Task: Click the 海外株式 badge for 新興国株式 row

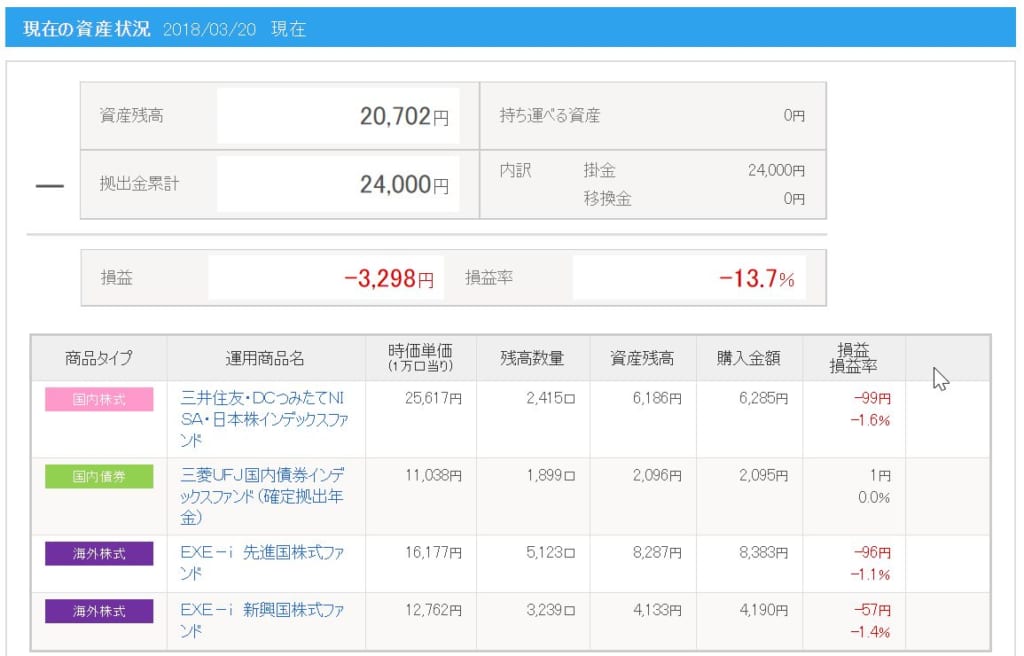Action: pos(99,611)
